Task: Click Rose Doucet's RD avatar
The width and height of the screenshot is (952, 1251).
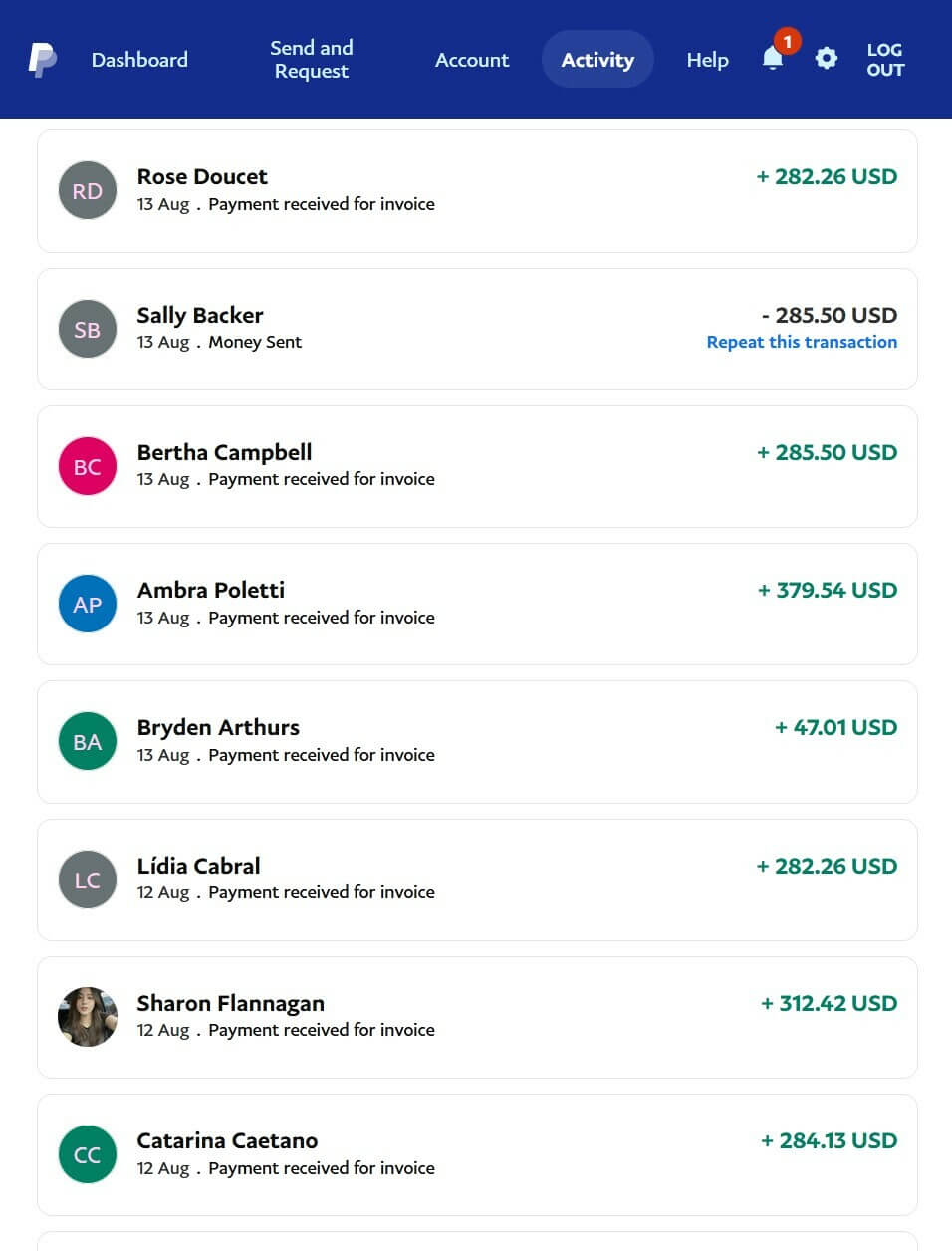Action: click(88, 190)
